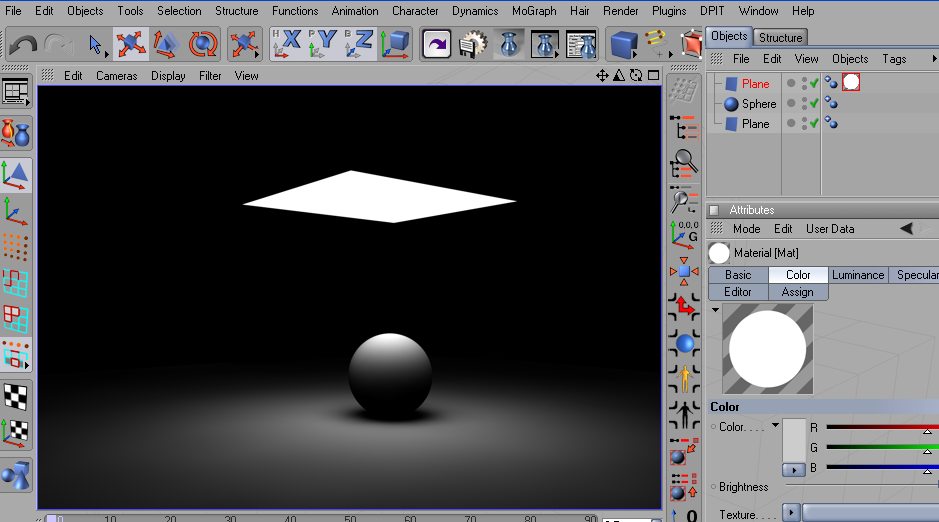The image size is (939, 522).
Task: Select the Use Edges mode
Action: 16,283
